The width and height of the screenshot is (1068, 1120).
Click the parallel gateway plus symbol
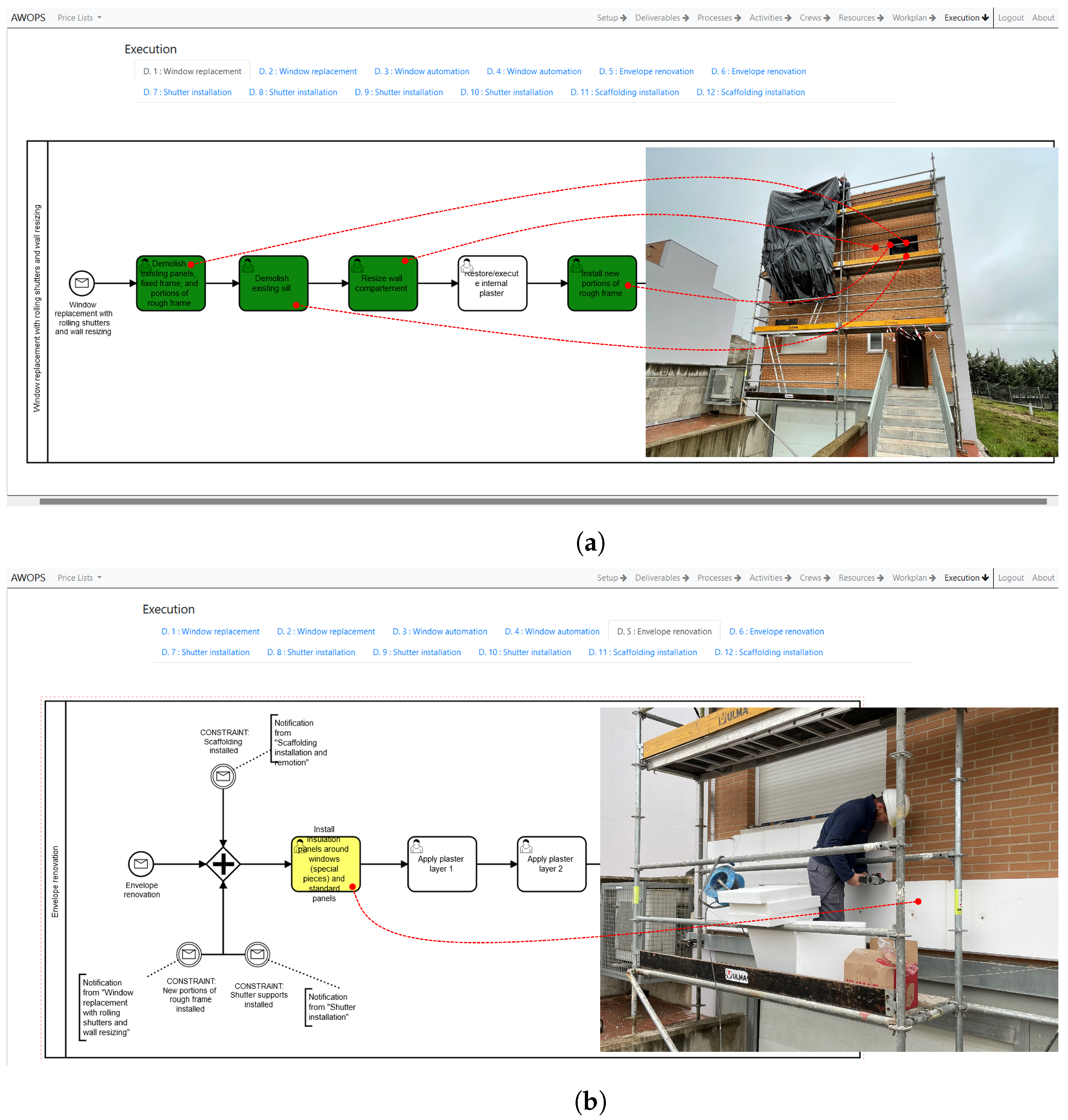click(223, 864)
